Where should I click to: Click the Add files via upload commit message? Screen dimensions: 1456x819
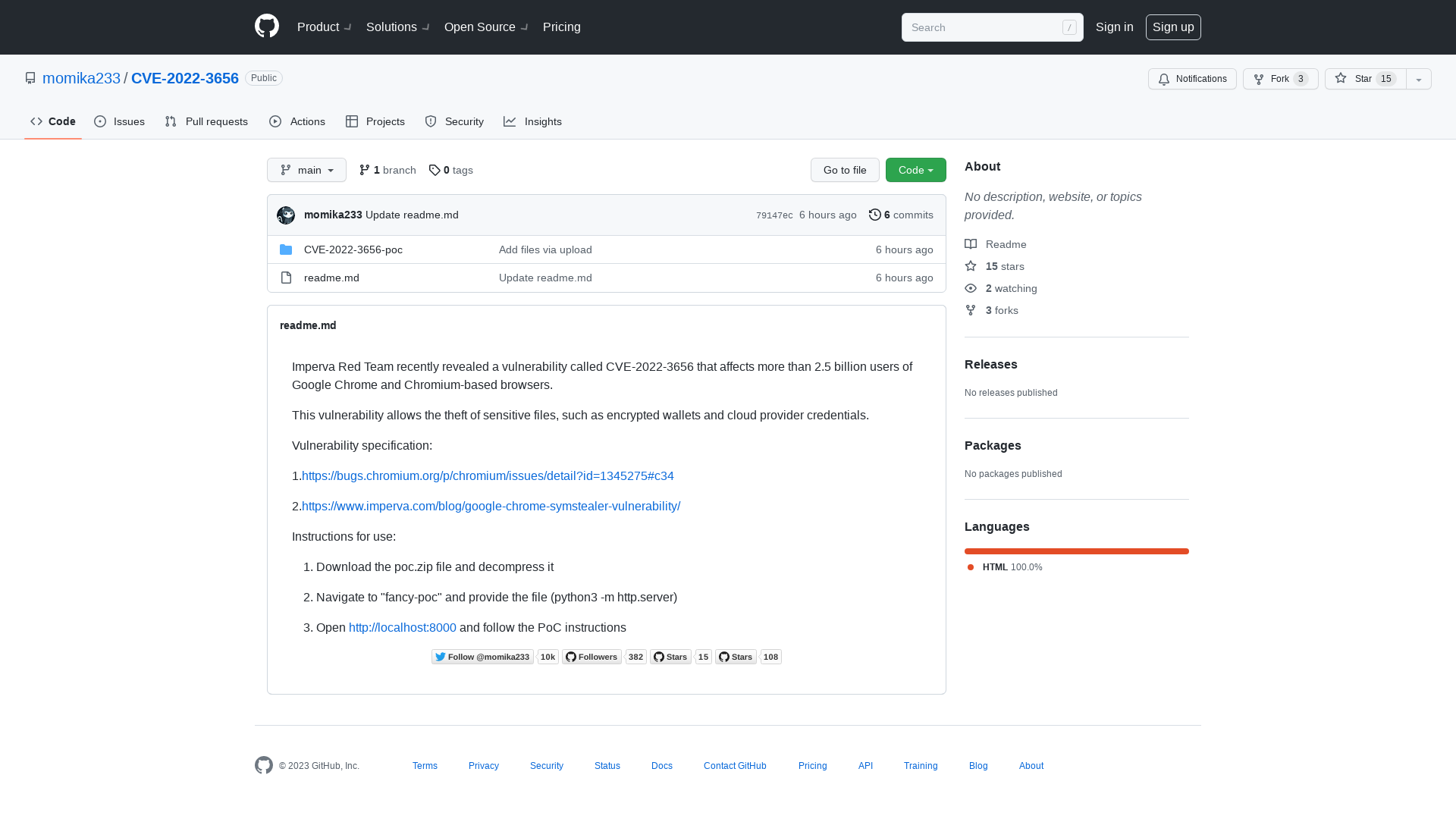pyautogui.click(x=545, y=249)
